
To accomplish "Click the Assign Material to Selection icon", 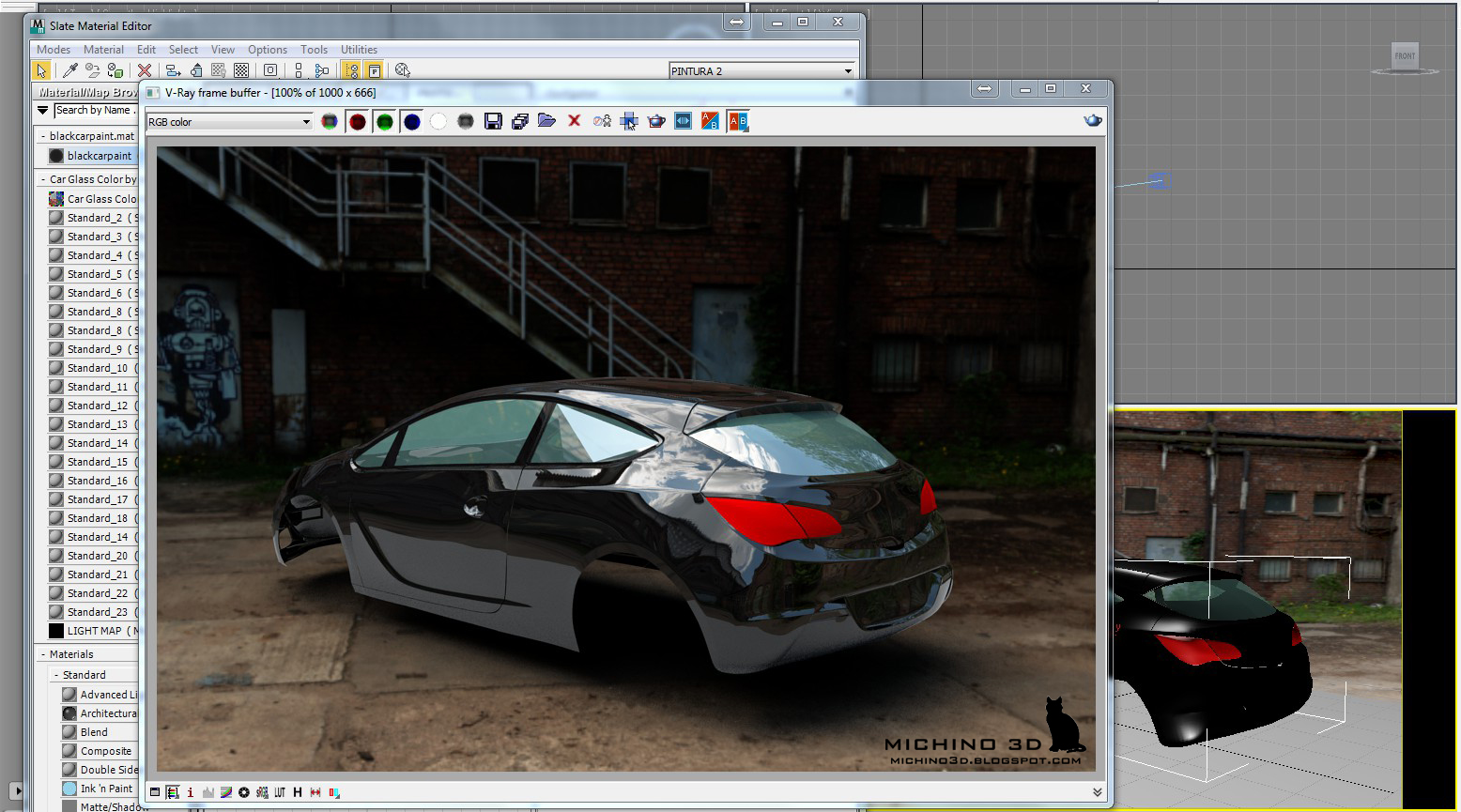I will 115,70.
